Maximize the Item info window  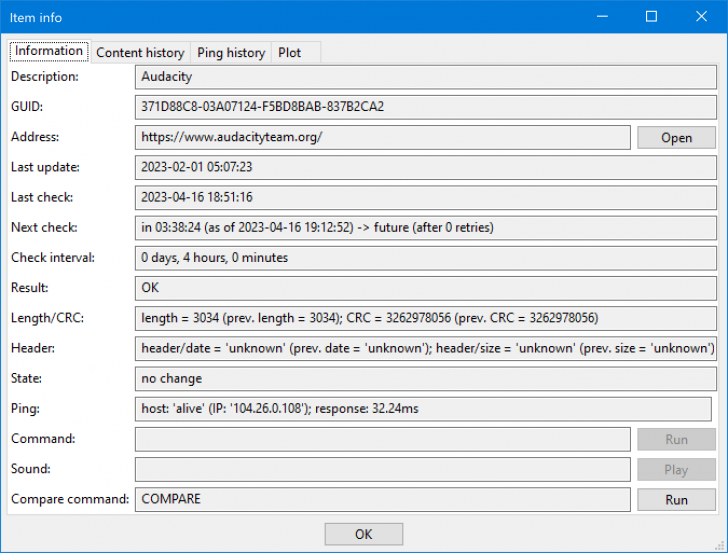coord(651,17)
